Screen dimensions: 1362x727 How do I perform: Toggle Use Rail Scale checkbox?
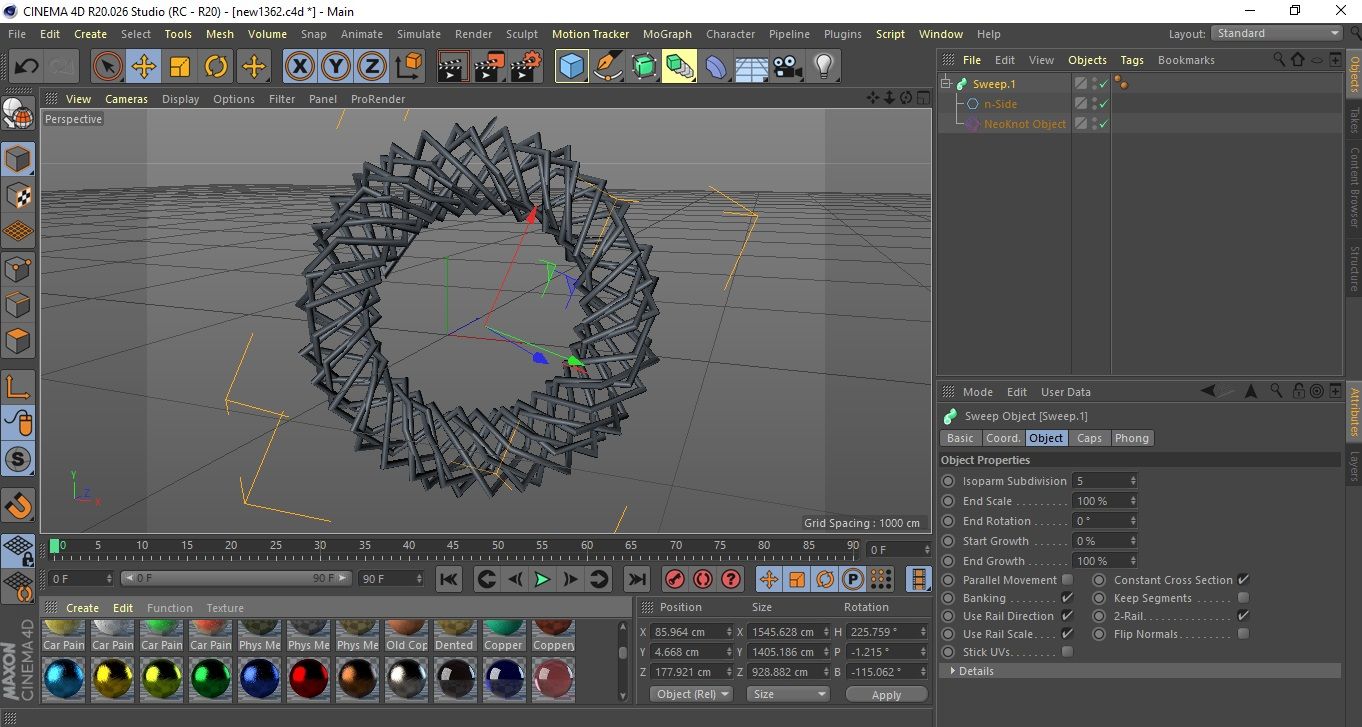point(1067,634)
